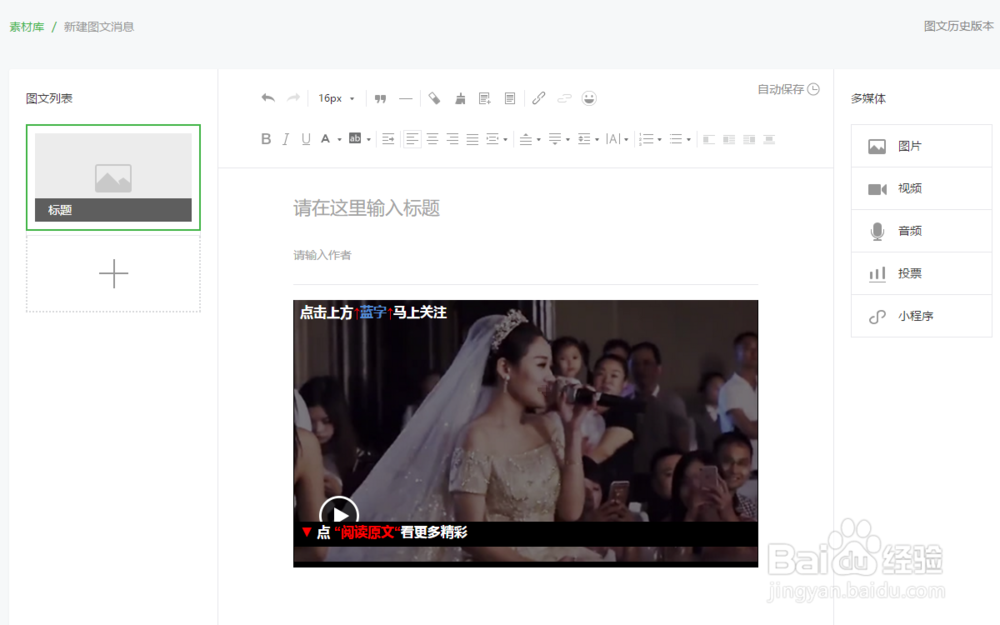Insert a mini program via 小程序

click(922, 316)
